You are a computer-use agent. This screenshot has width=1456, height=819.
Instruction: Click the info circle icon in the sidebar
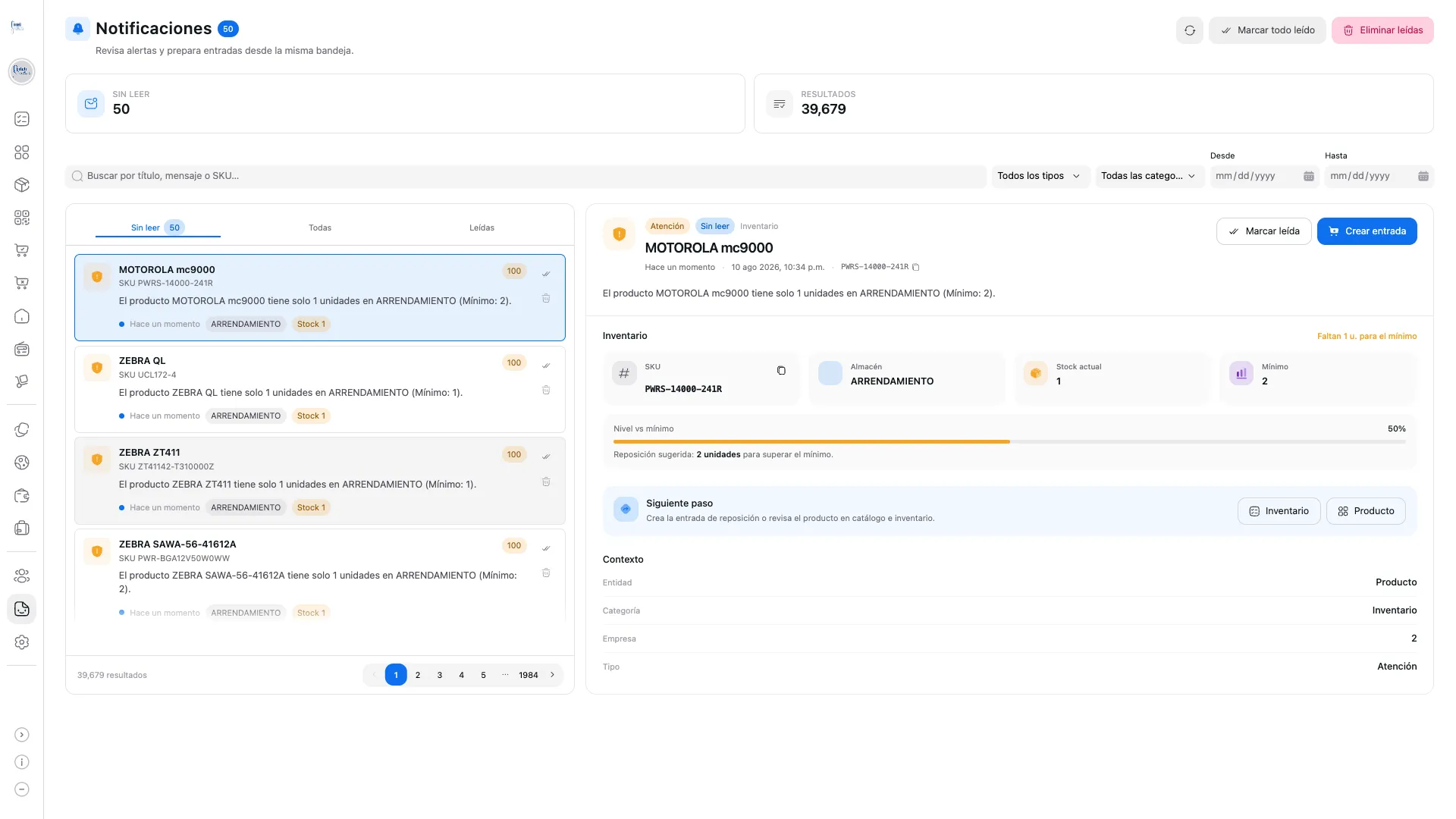click(22, 762)
